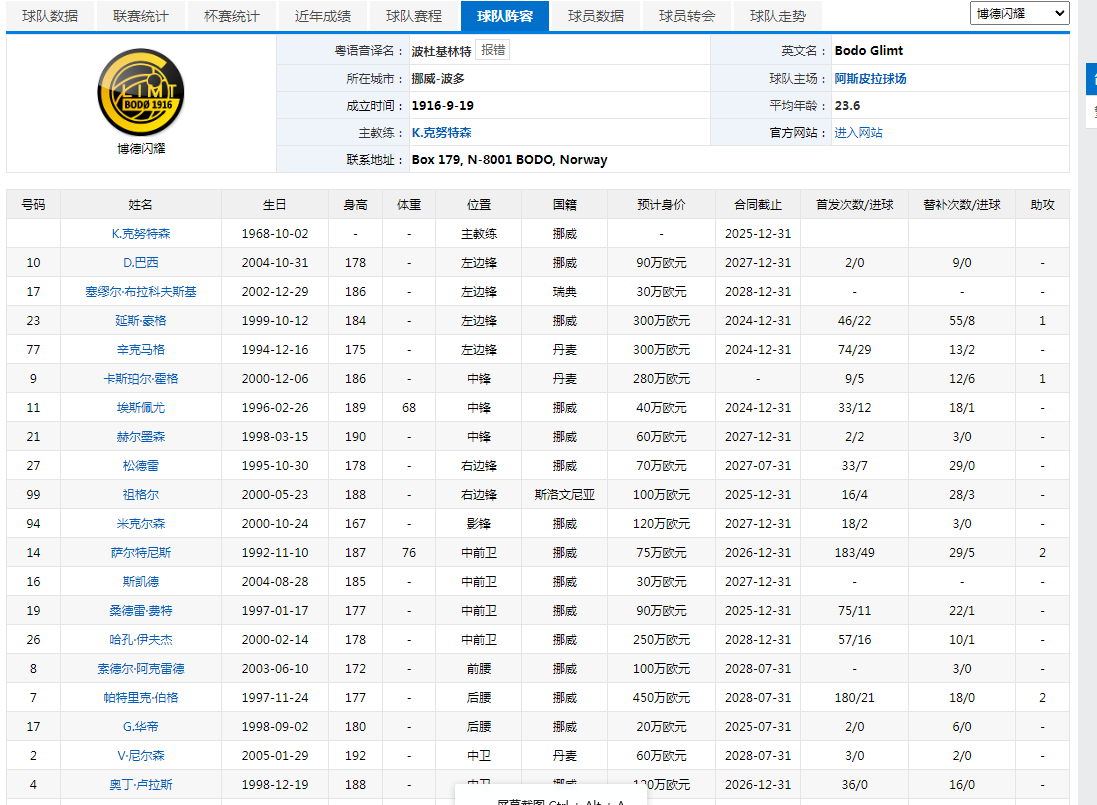Switch to the 球队数据 tab
The height and width of the screenshot is (805, 1097).
tap(50, 16)
